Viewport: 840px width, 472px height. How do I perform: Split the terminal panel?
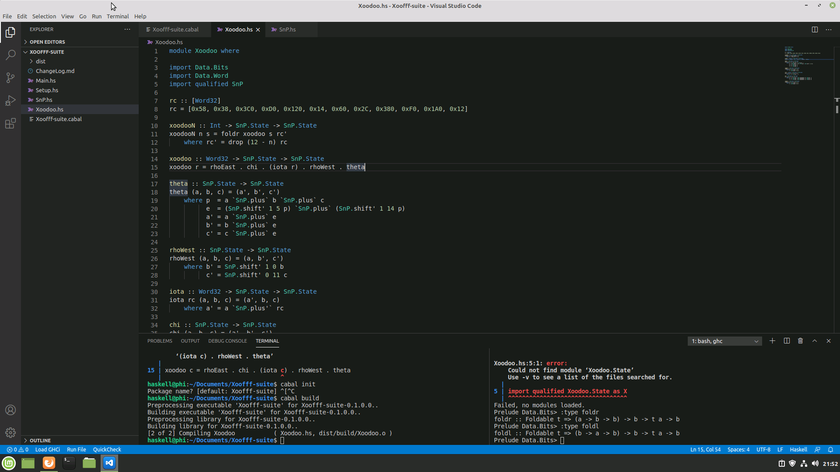click(x=786, y=341)
